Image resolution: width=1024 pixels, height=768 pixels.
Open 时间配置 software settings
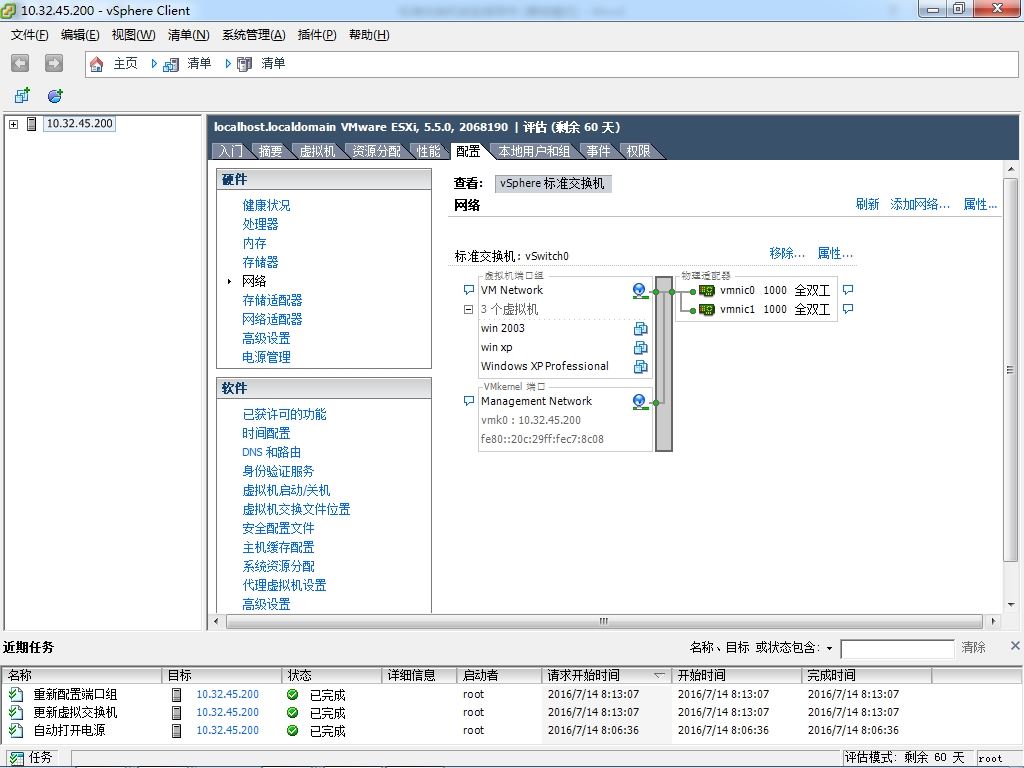click(x=266, y=434)
